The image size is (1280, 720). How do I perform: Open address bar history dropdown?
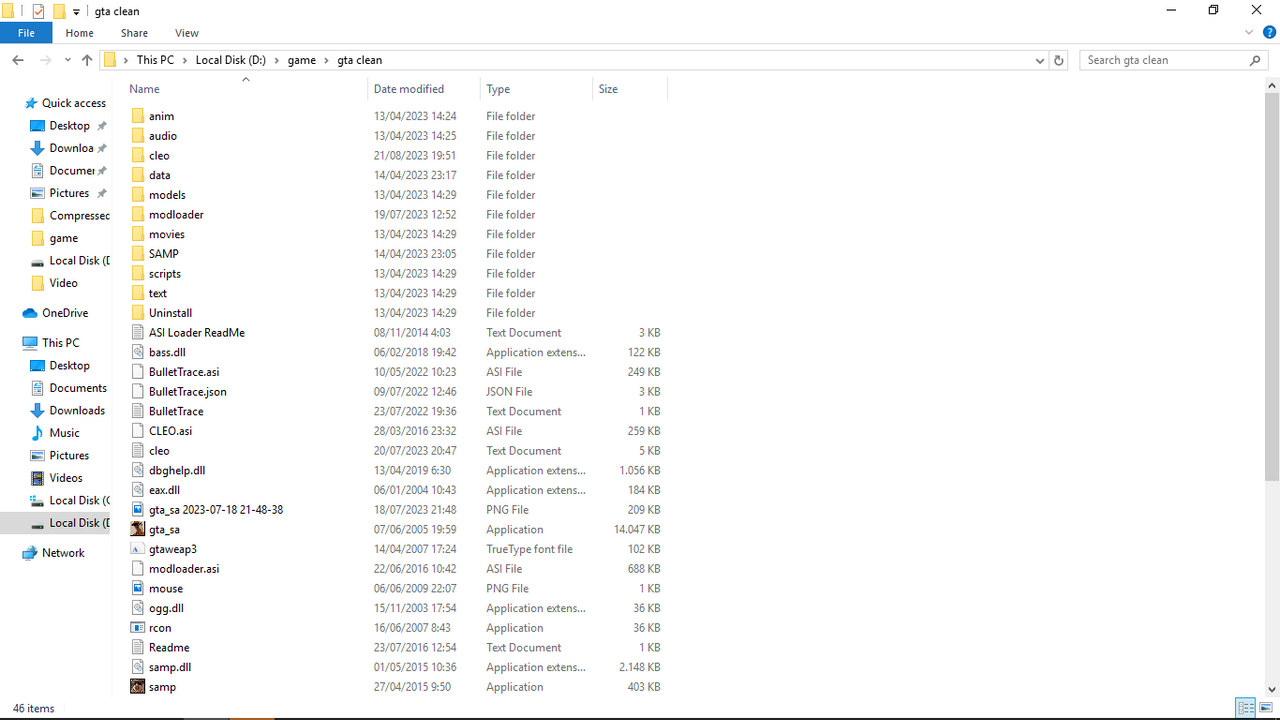click(x=1040, y=60)
